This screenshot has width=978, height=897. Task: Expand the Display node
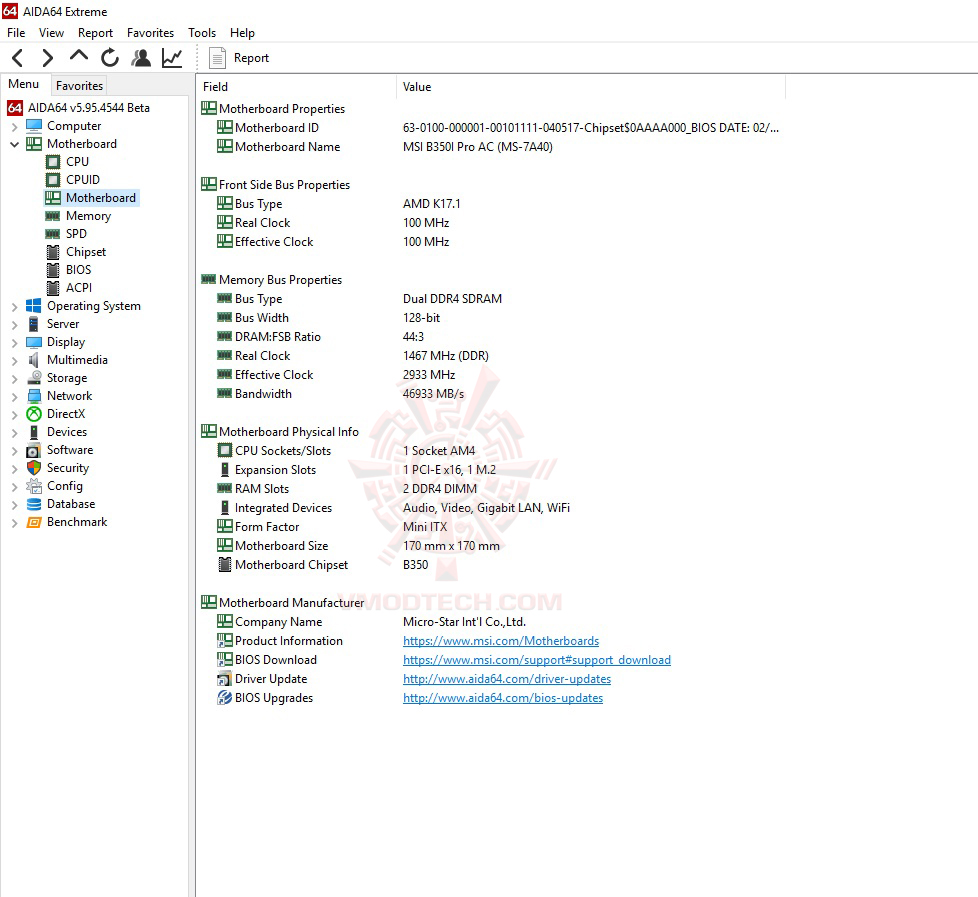click(x=14, y=343)
